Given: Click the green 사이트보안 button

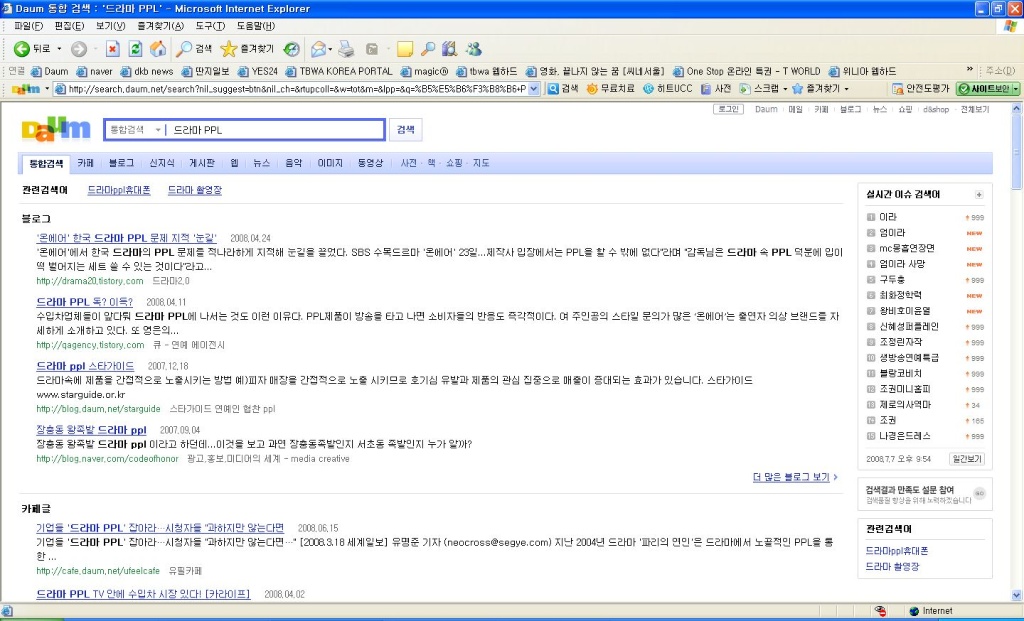Looking at the screenshot, I should [984, 88].
